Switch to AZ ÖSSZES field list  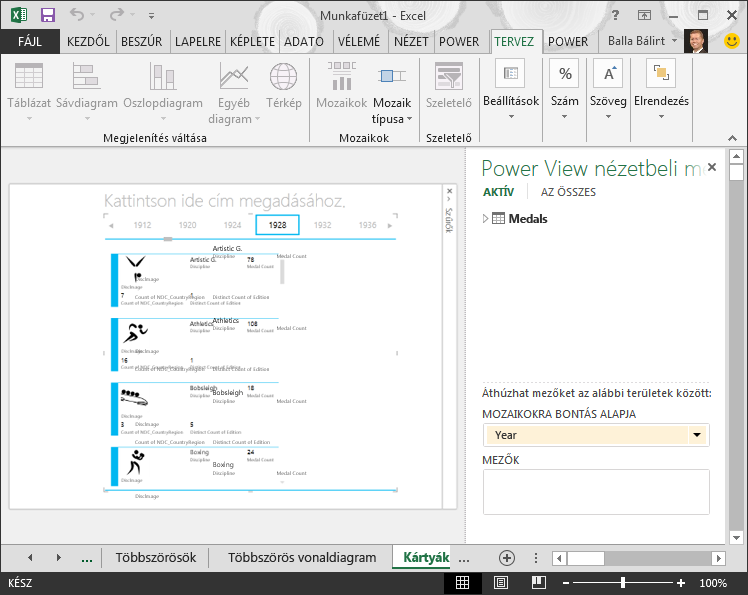point(568,192)
